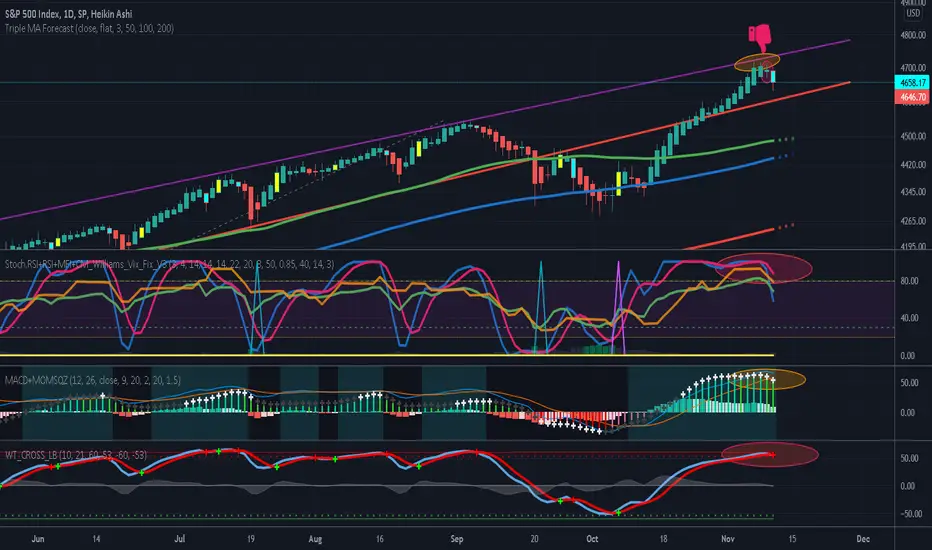Click the 40.00 level on Stoch RSI scale

point(908,318)
